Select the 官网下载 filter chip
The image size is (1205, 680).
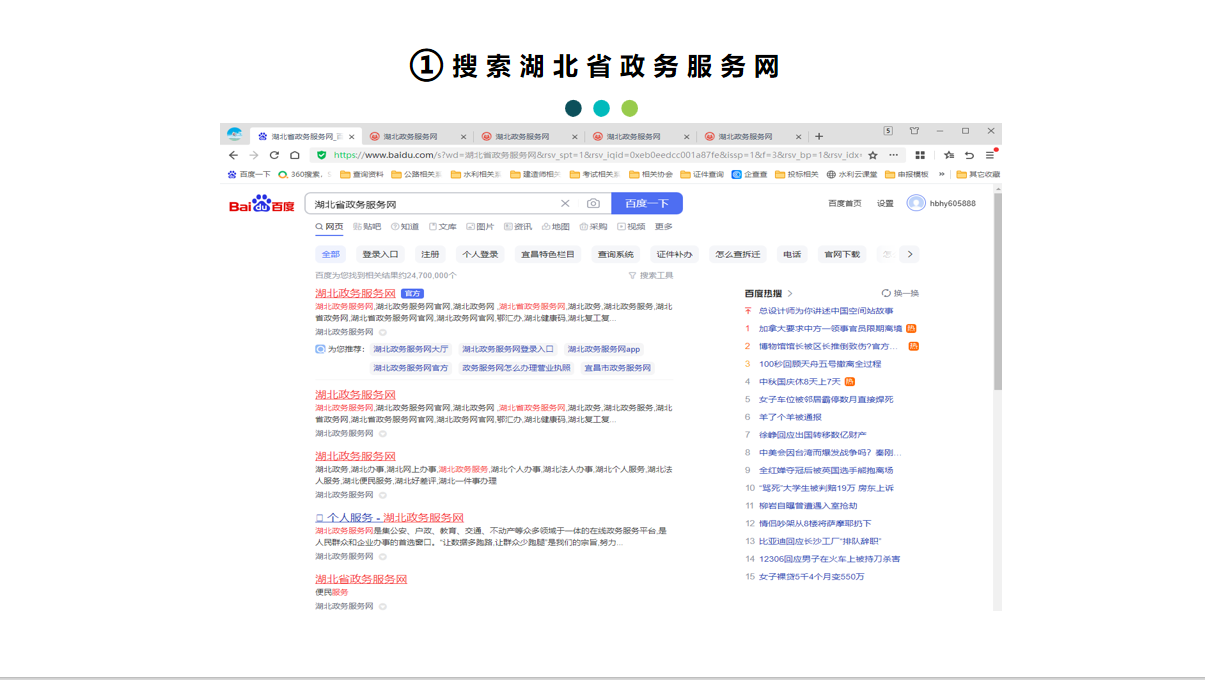point(842,254)
